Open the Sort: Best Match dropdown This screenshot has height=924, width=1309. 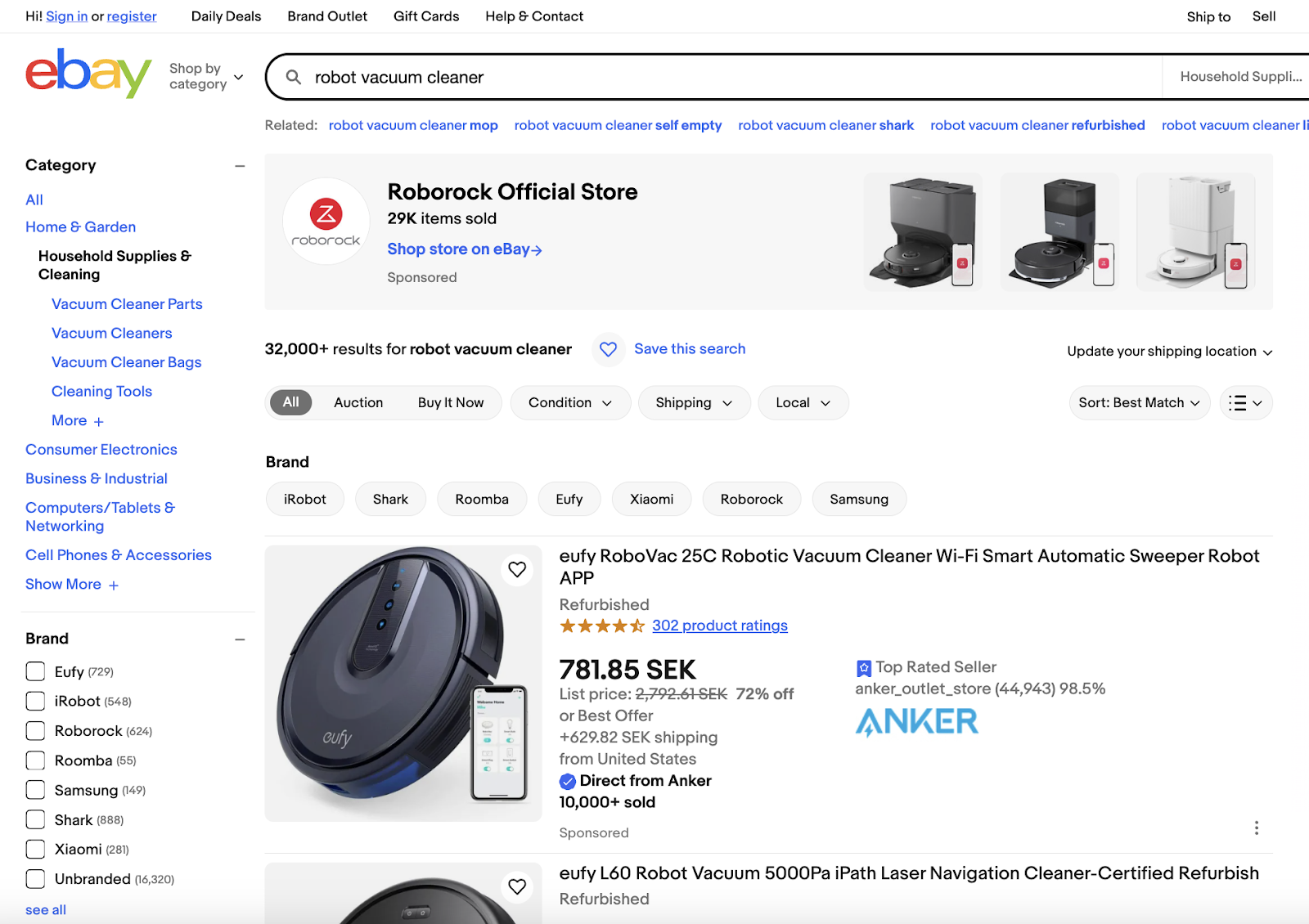tap(1139, 402)
